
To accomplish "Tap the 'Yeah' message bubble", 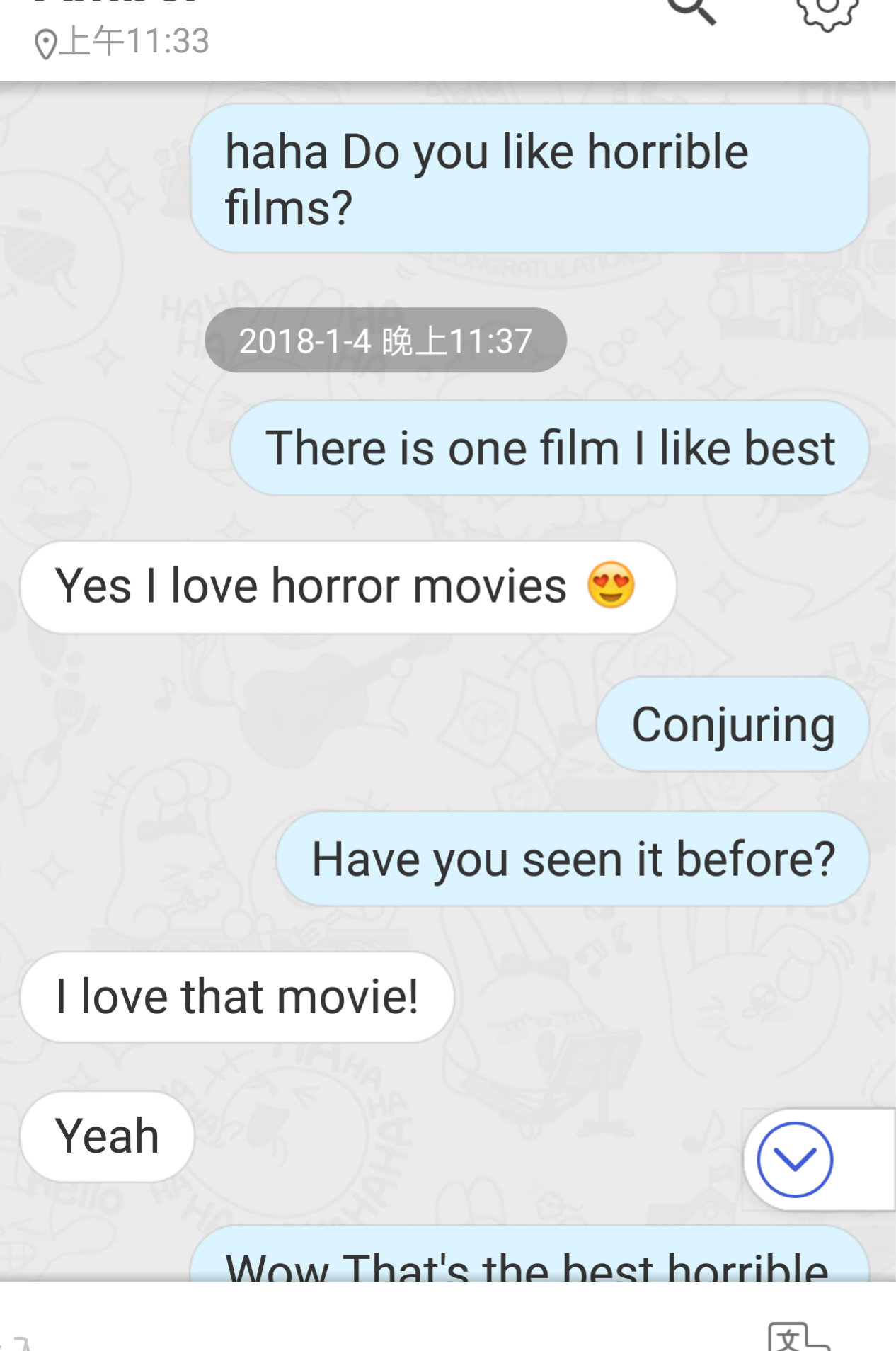I will (x=107, y=1136).
